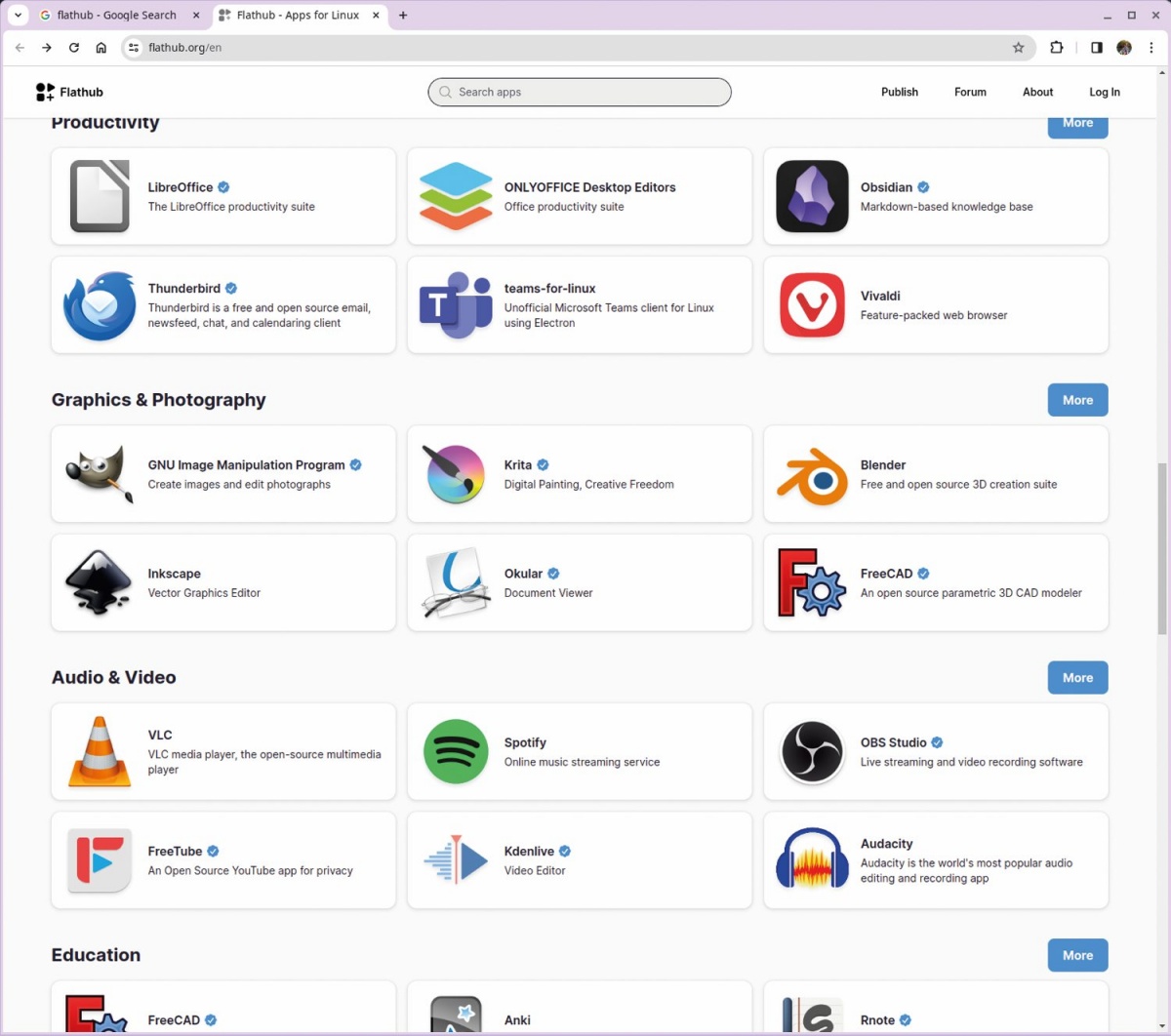
Task: Click the Inkscape icon
Action: [100, 582]
